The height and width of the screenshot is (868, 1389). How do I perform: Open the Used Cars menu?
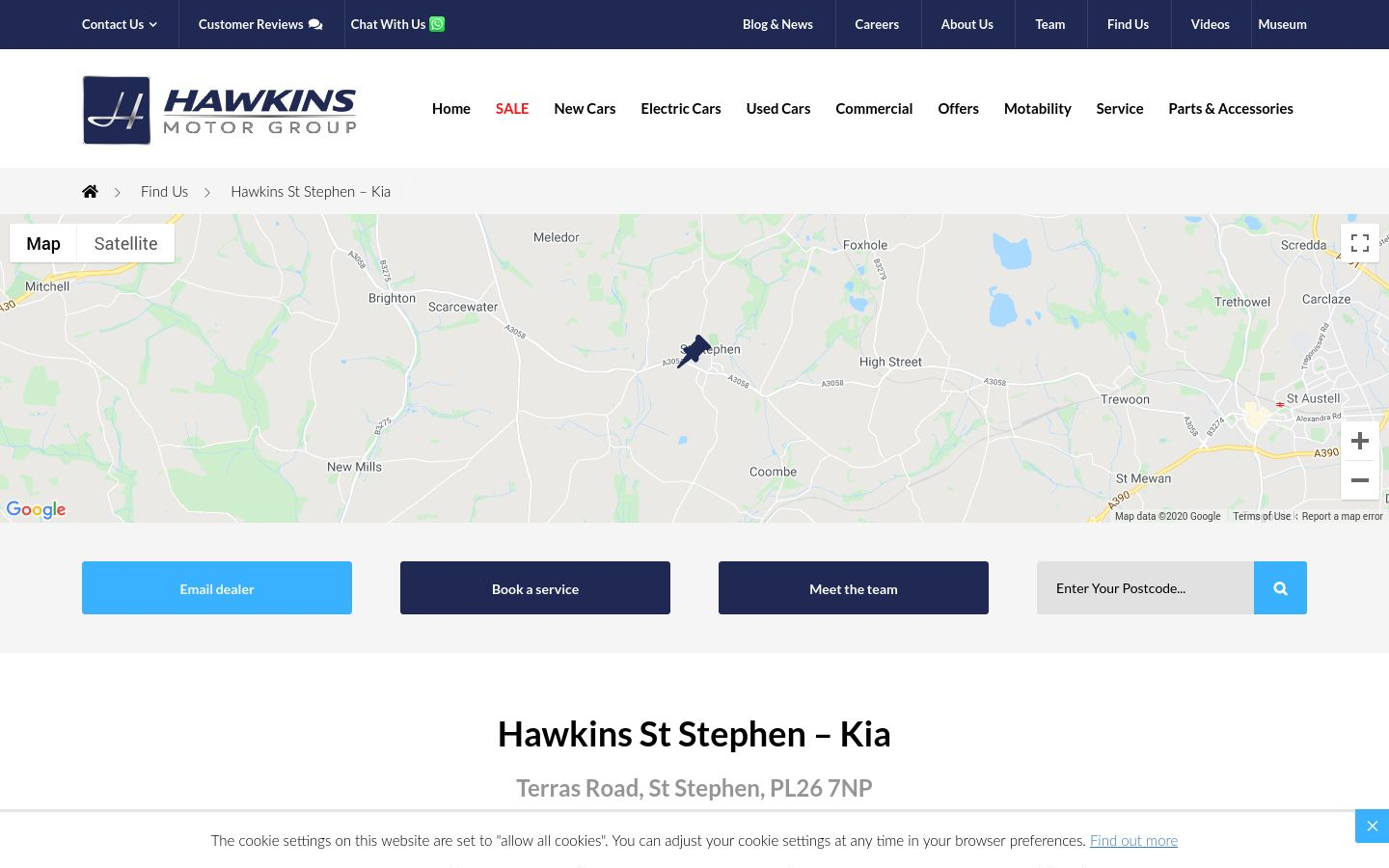(778, 108)
